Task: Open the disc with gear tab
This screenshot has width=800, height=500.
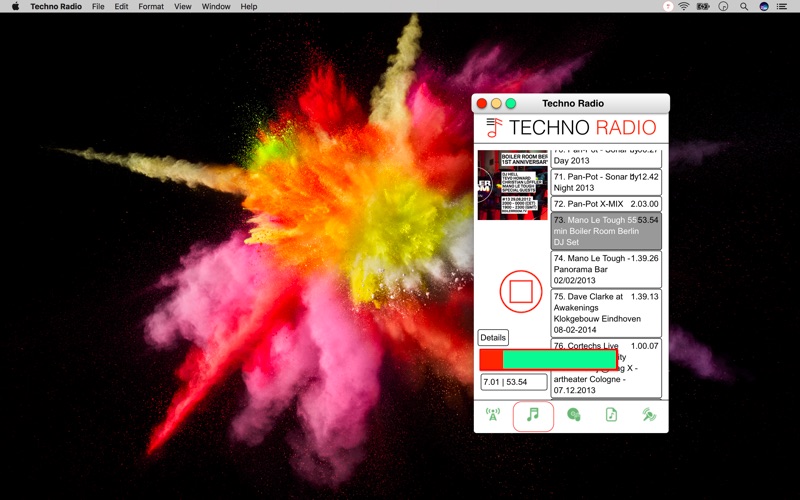Action: coord(573,414)
